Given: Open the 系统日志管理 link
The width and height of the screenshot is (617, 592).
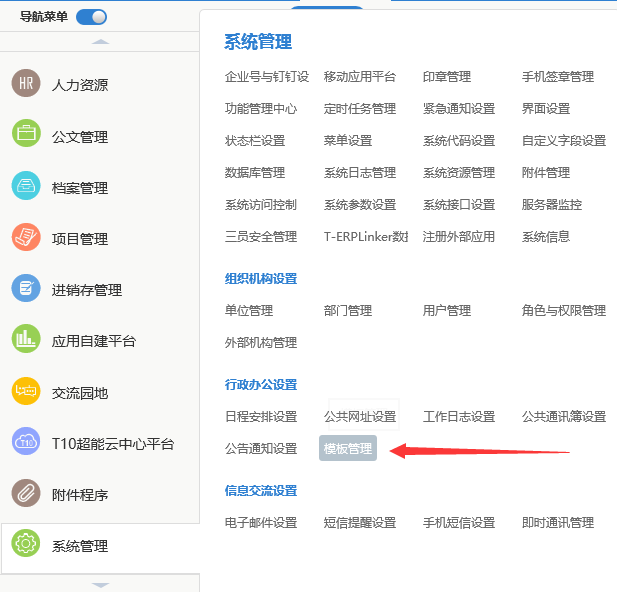Looking at the screenshot, I should coord(360,173).
